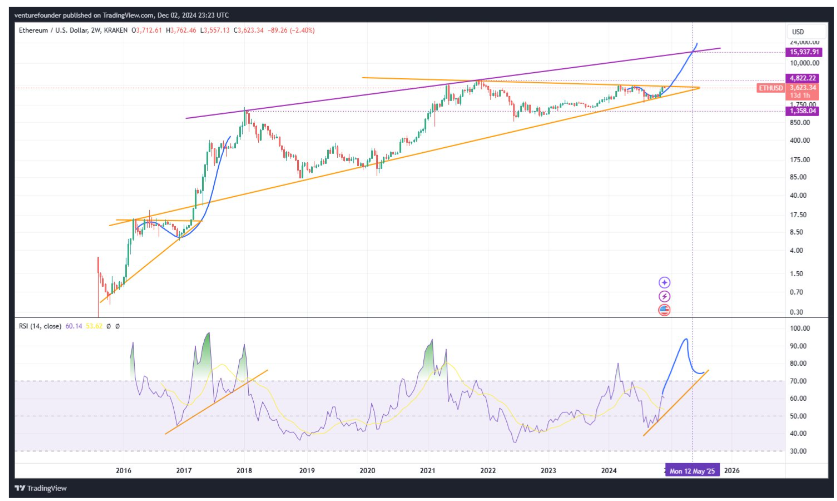Click the RSI 90.00 axis label

pos(799,346)
